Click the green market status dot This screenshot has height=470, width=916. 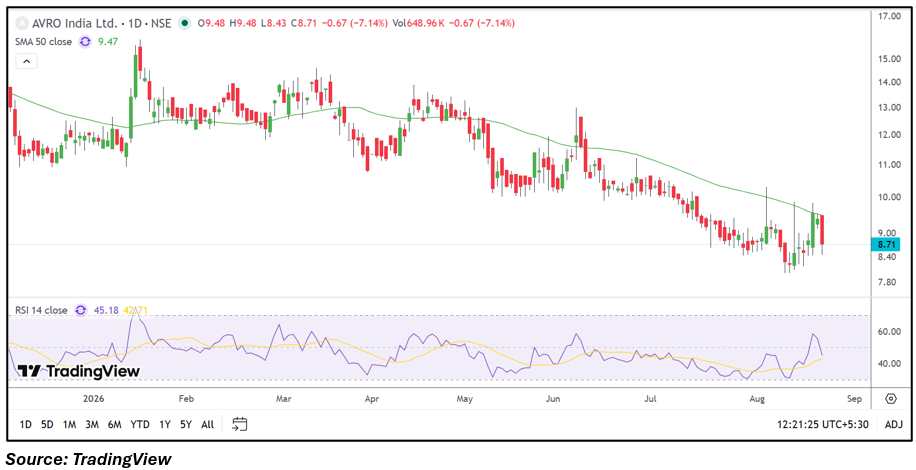(x=185, y=23)
